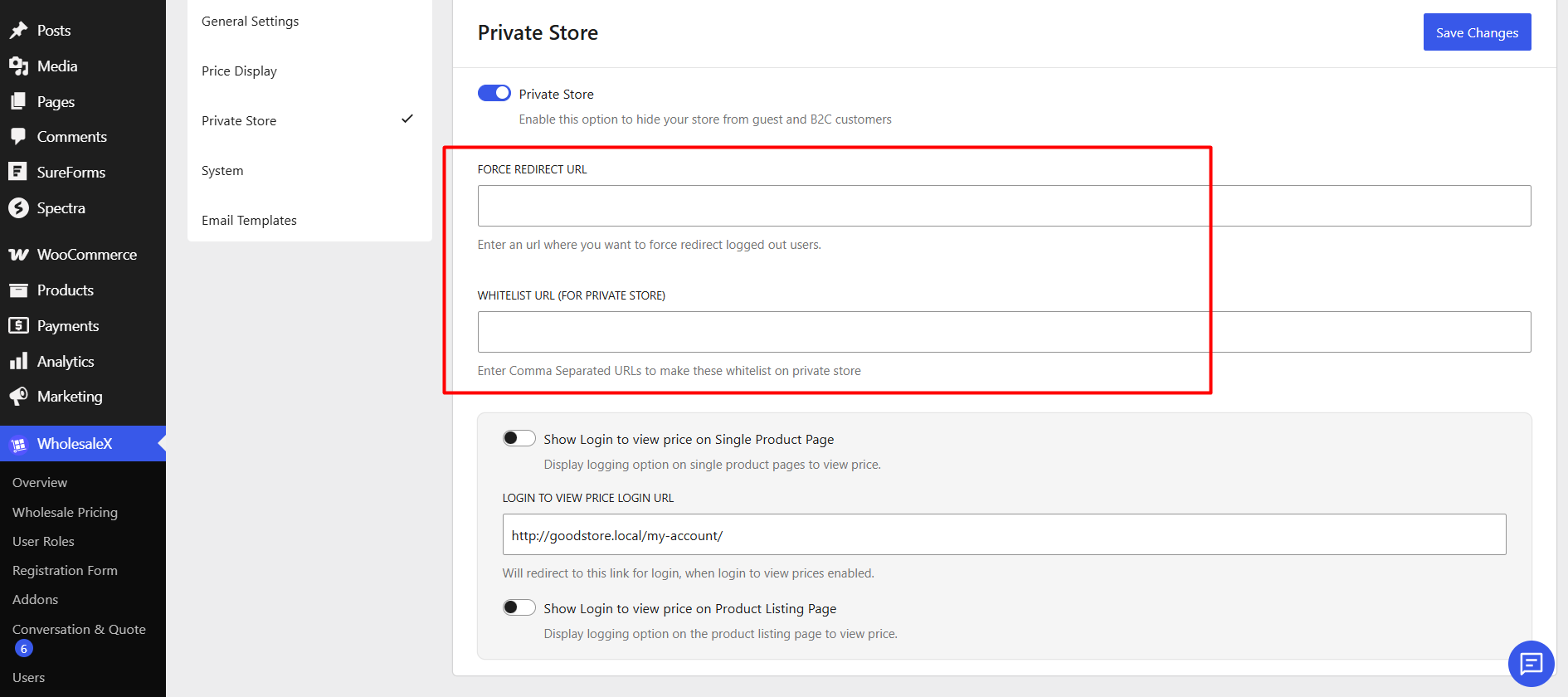The image size is (1568, 697).
Task: Click the Media icon in sidebar
Action: click(18, 66)
